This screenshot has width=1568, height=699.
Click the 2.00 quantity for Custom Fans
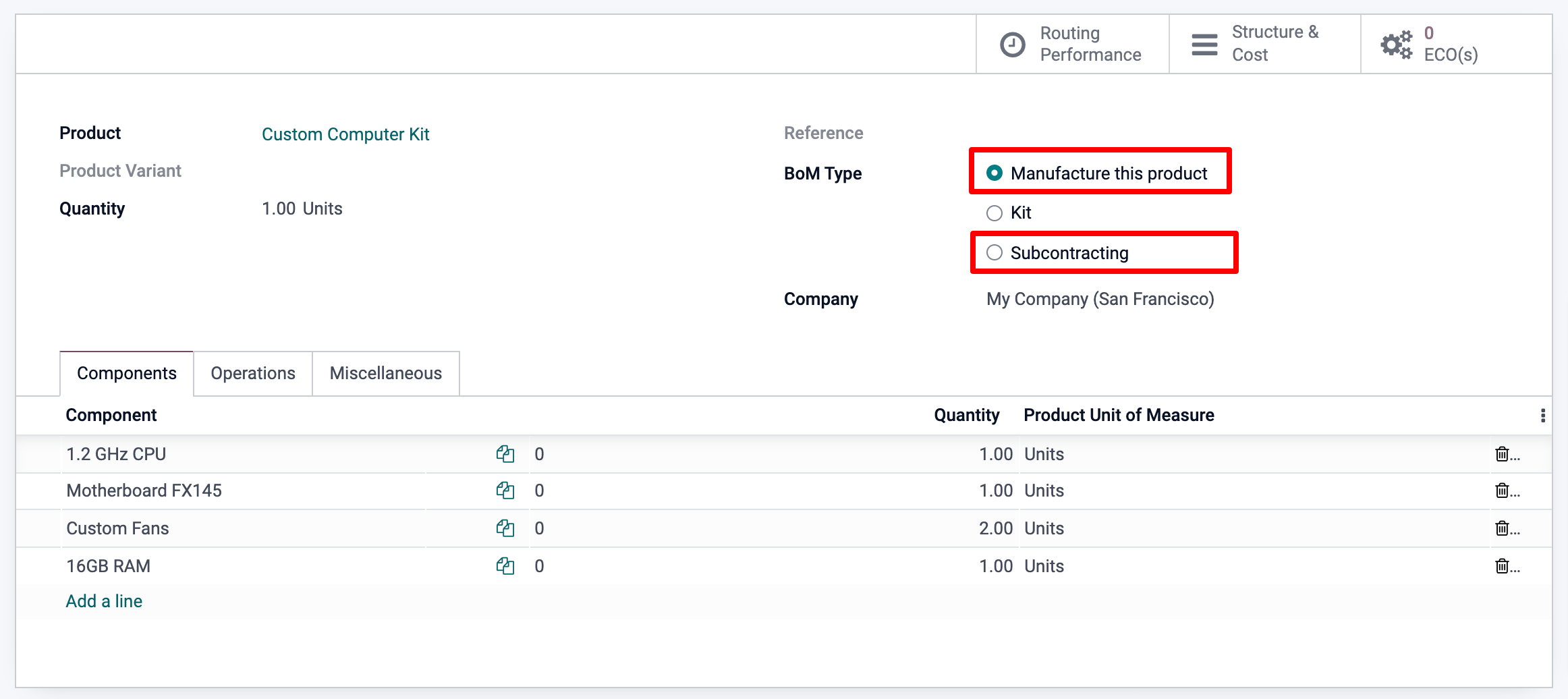tap(996, 528)
